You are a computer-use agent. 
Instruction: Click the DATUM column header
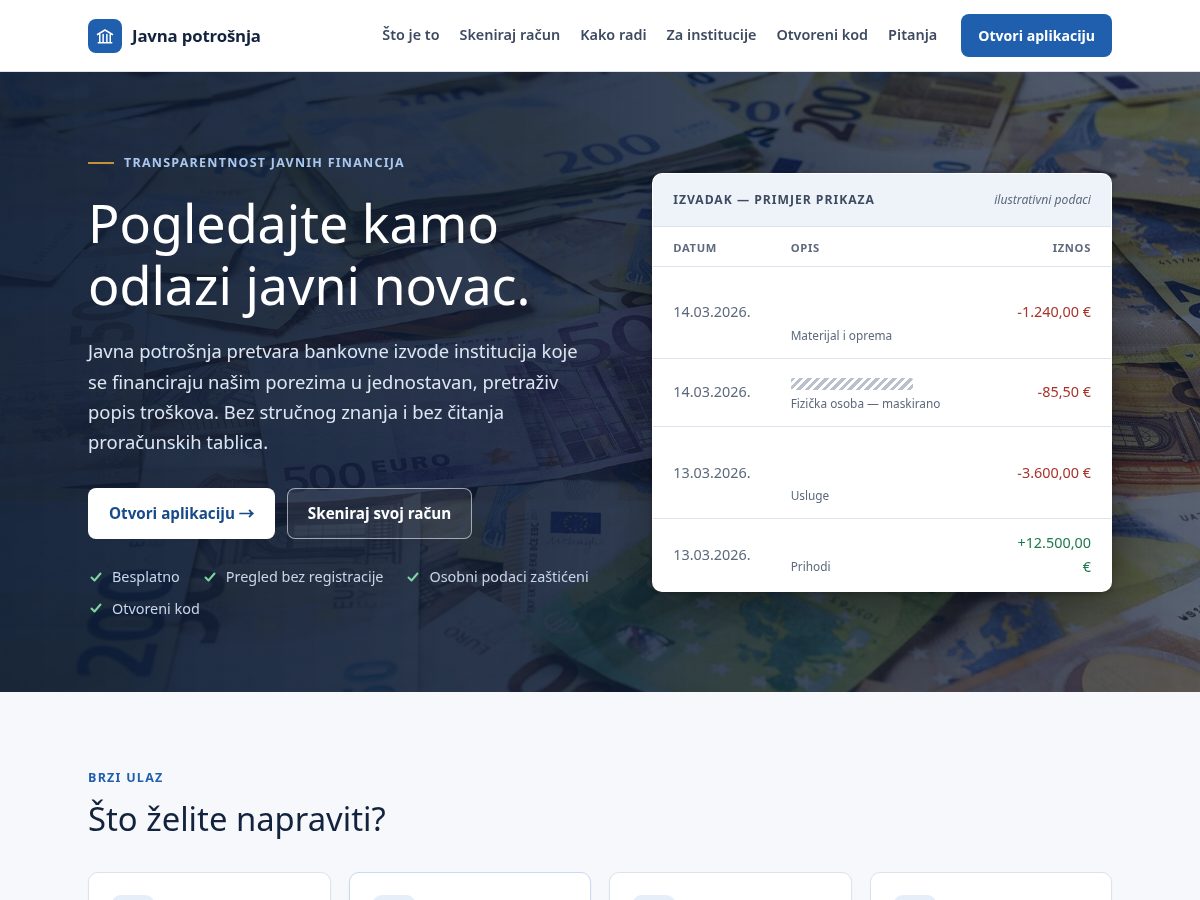point(695,248)
